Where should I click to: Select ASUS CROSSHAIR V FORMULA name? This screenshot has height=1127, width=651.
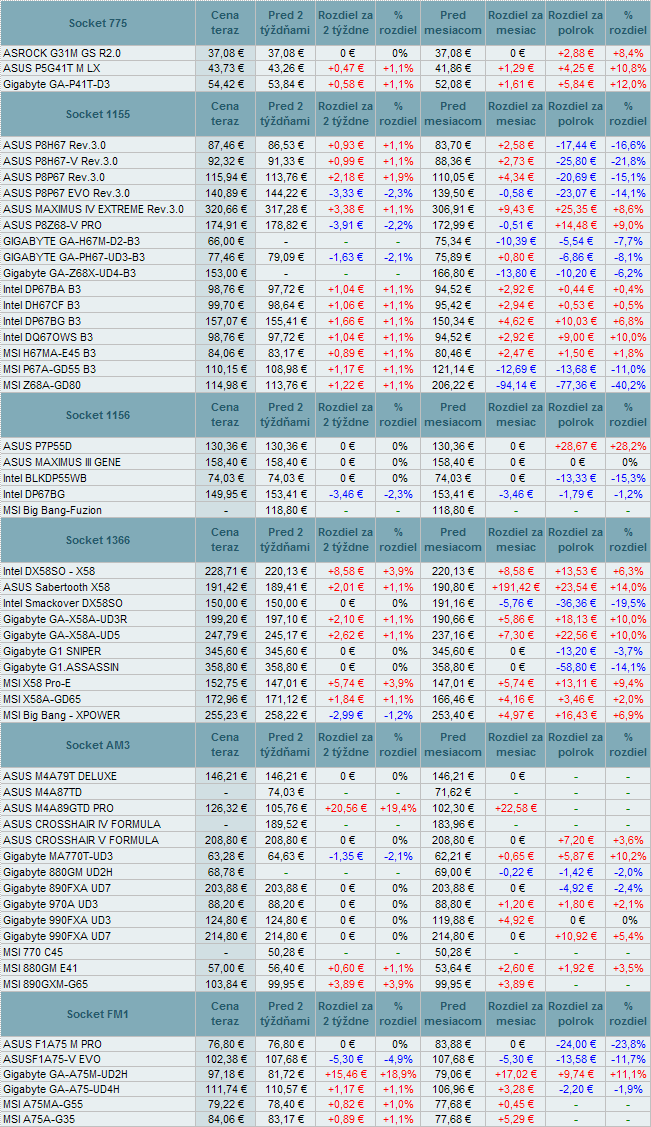click(x=80, y=840)
